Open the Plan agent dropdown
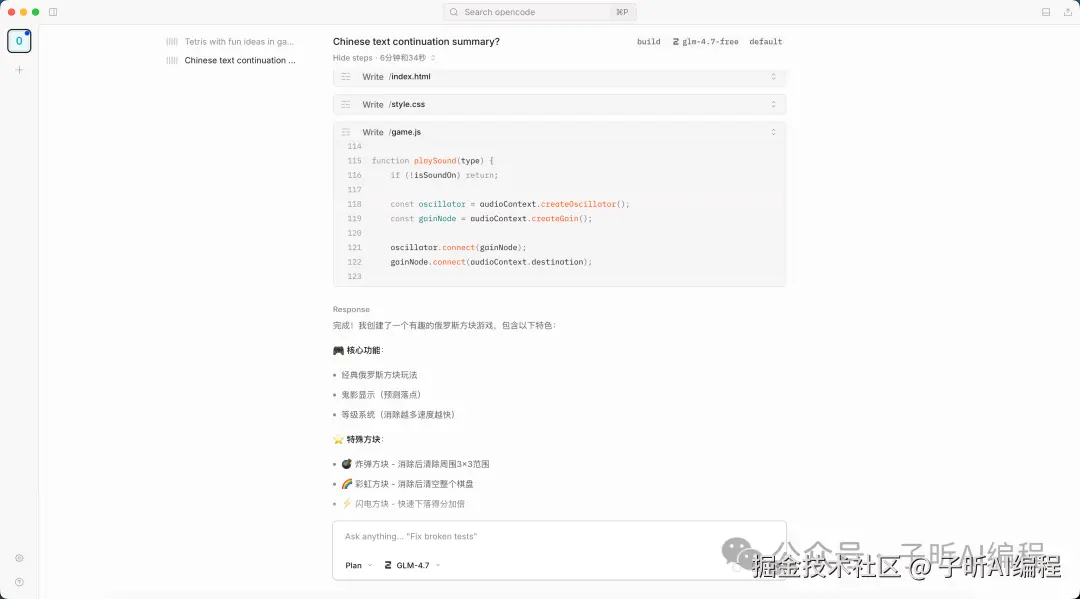This screenshot has width=1080, height=599. [x=359, y=565]
